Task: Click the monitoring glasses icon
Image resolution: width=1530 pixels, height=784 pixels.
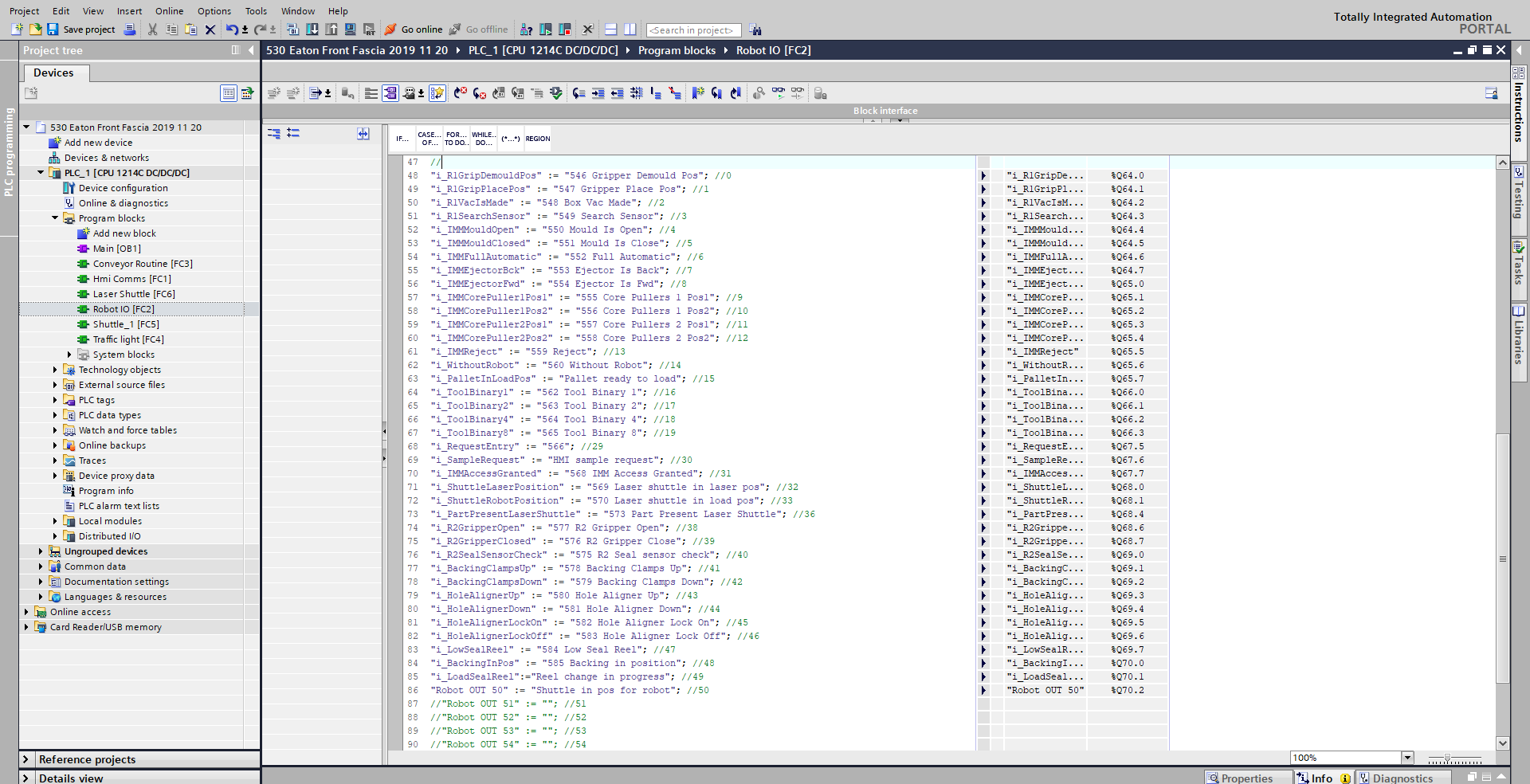Action: pos(778,93)
